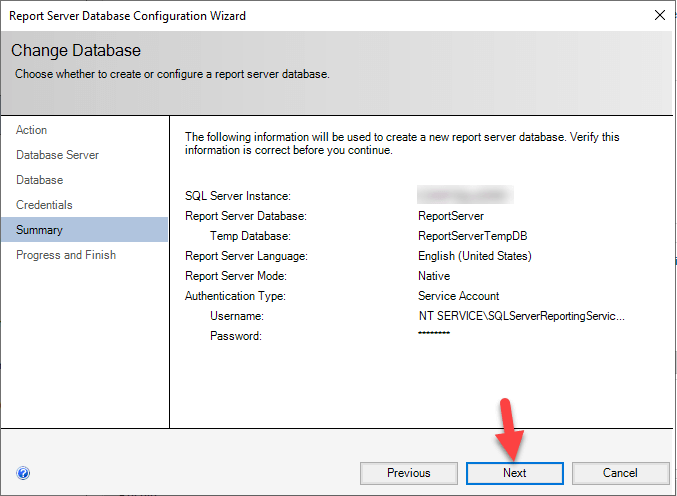Open the Database step in sidebar
Screen dimensions: 677x496
[40, 180]
